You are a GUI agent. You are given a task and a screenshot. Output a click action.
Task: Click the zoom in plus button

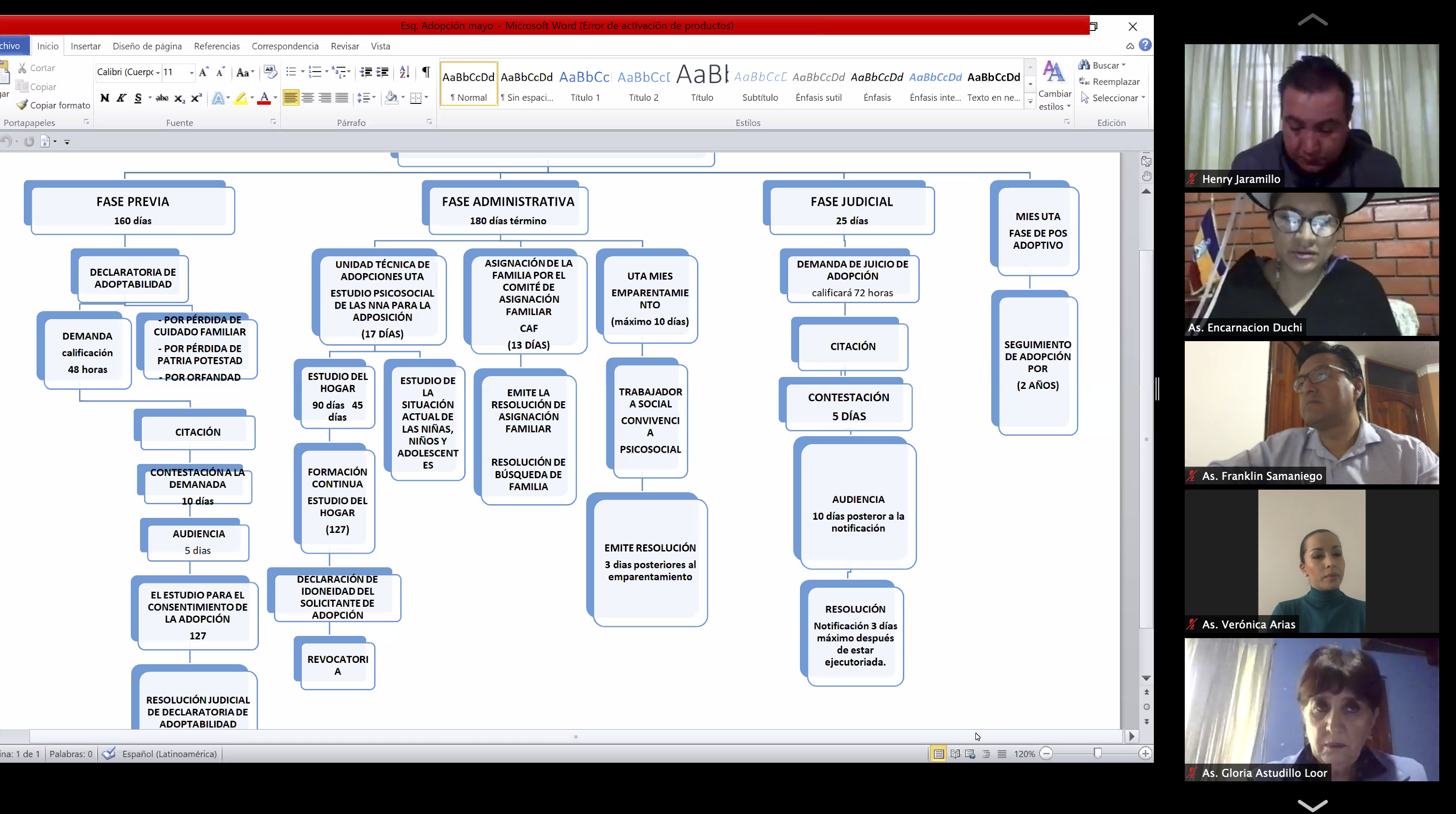click(1145, 753)
